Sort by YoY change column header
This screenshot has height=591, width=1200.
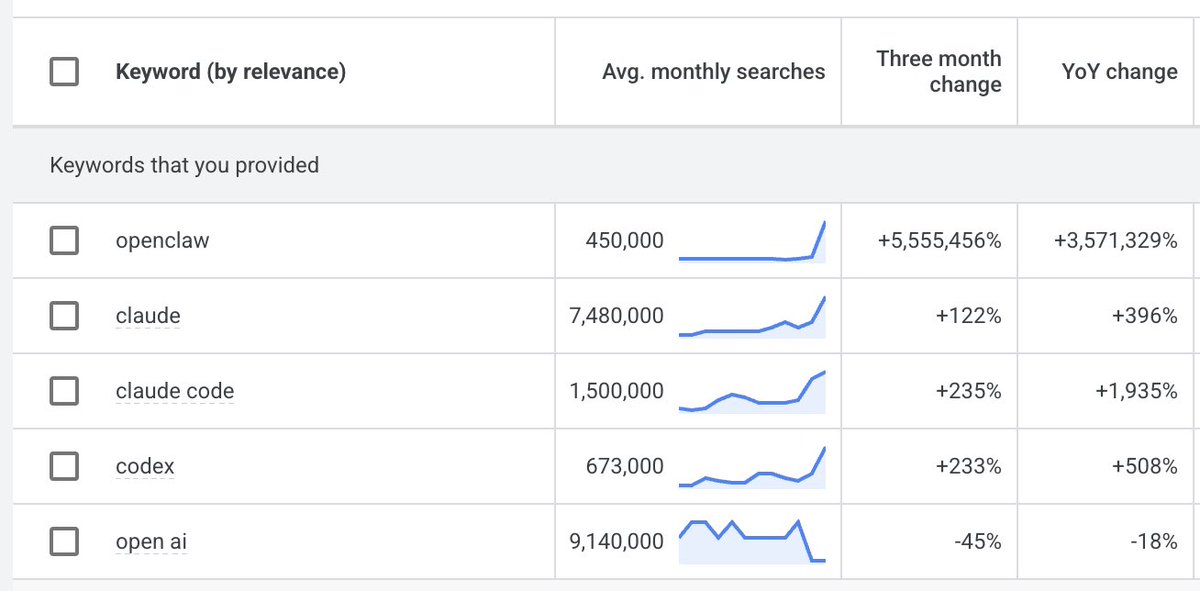pos(1120,72)
